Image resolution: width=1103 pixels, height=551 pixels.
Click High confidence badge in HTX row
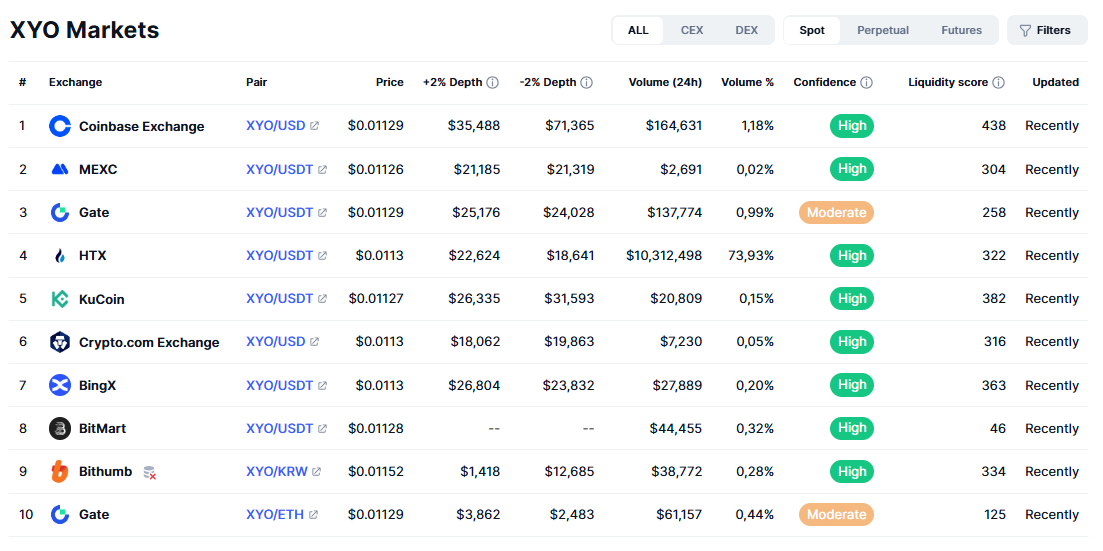click(x=852, y=255)
